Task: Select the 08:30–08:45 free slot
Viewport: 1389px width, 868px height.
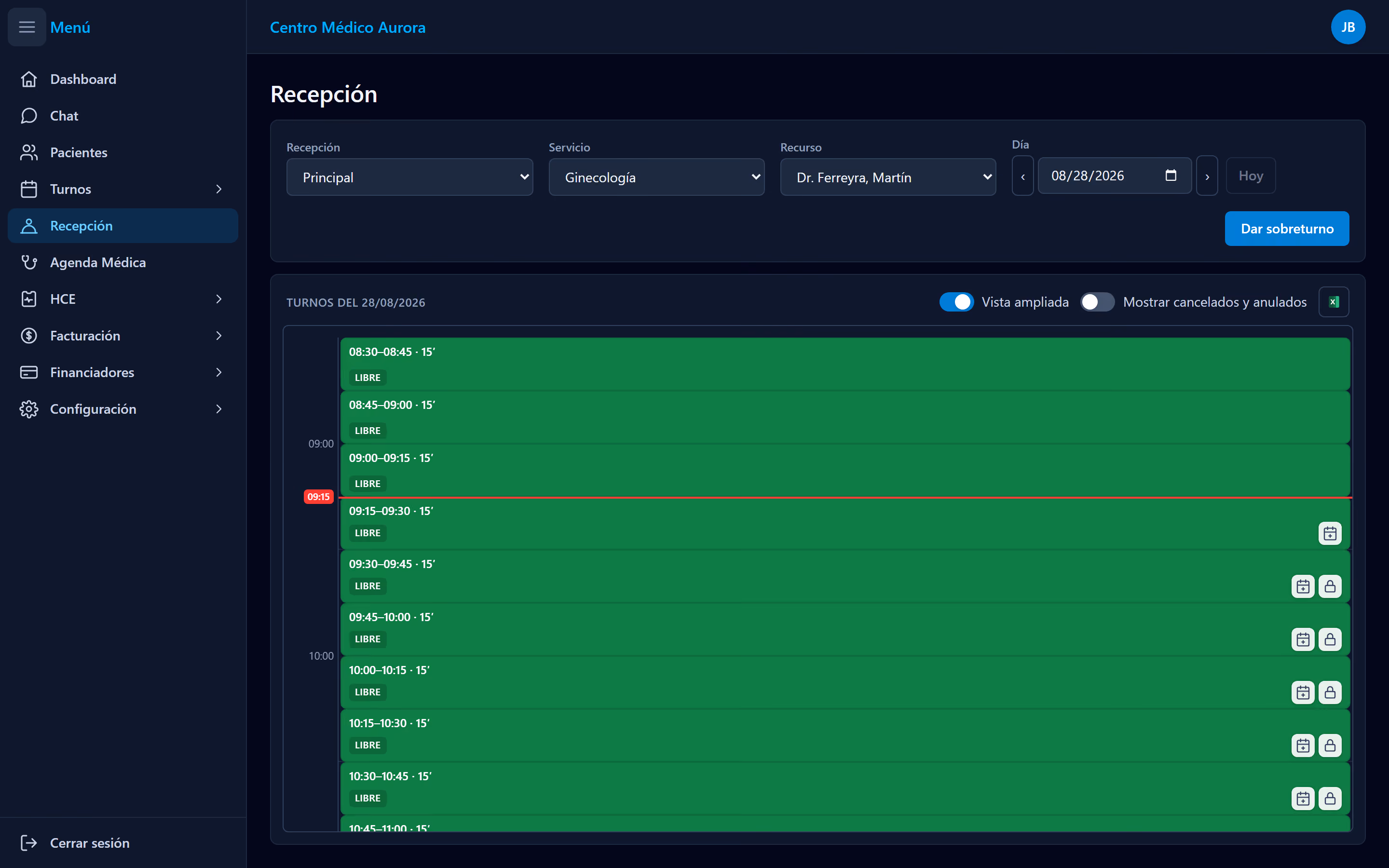Action: [845, 364]
